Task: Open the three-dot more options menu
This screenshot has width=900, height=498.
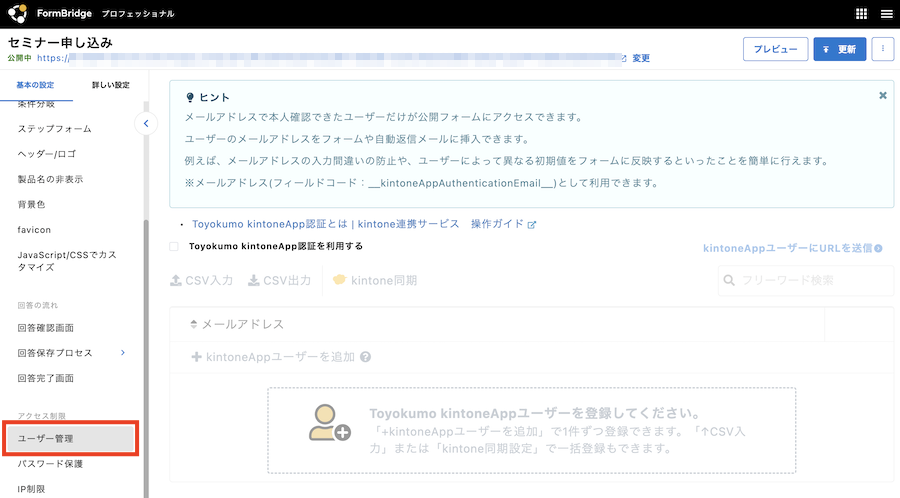Action: pos(882,49)
